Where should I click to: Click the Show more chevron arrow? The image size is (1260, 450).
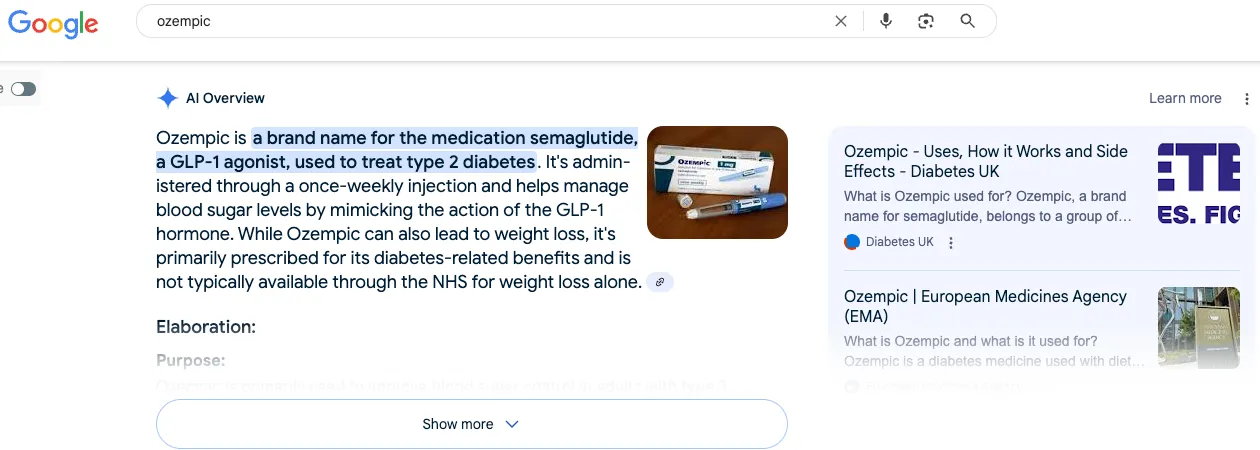[512, 424]
